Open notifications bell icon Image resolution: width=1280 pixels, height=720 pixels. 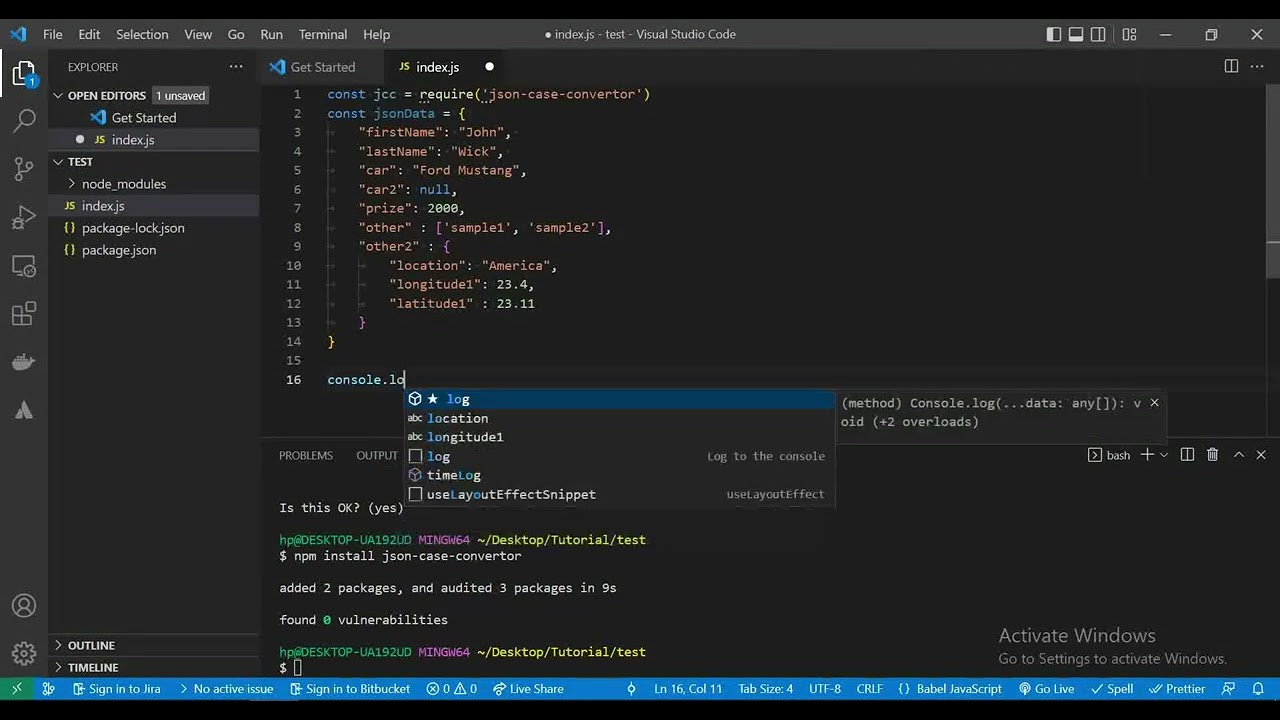tap(1257, 688)
